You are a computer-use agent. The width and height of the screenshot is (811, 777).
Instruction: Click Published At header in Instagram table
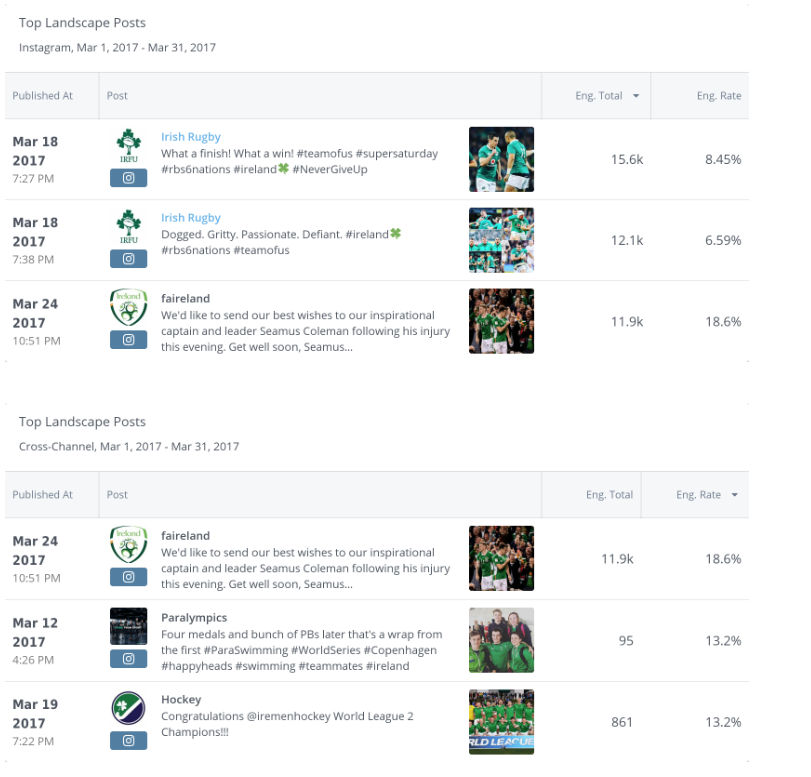43,96
